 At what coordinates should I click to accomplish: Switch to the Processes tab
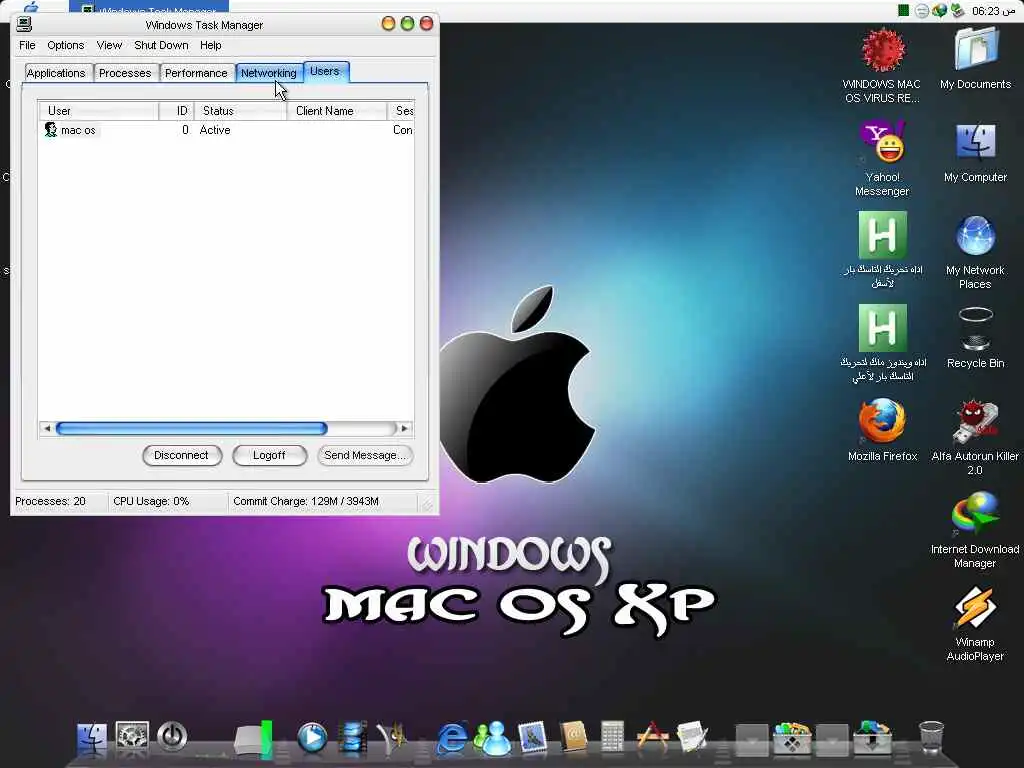pos(125,73)
